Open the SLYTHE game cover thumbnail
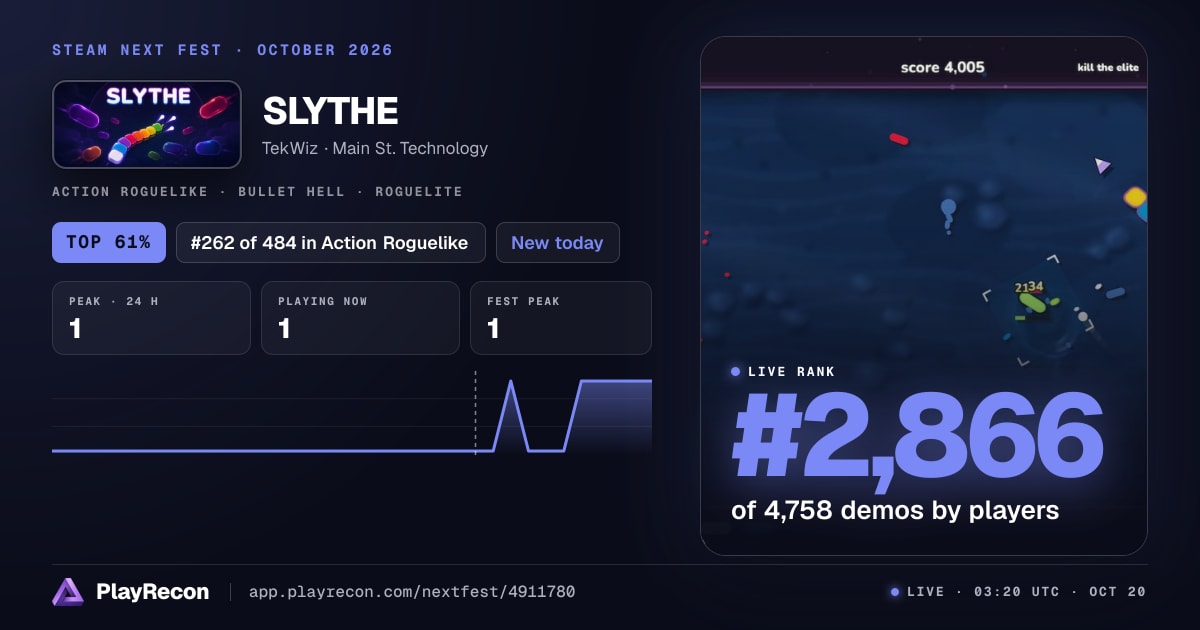The width and height of the screenshot is (1200, 630). [147, 124]
